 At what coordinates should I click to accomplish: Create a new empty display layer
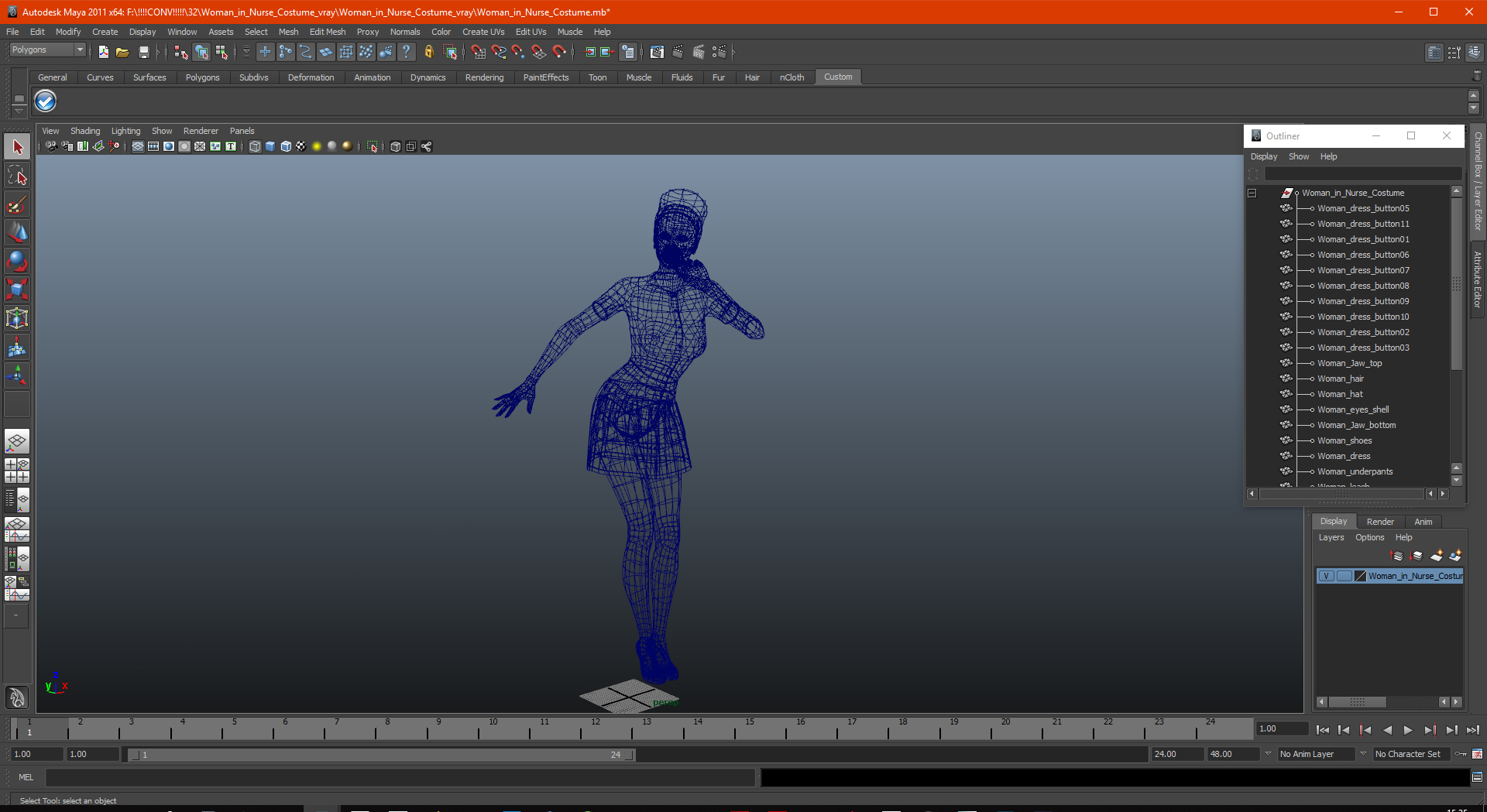[x=1437, y=556]
